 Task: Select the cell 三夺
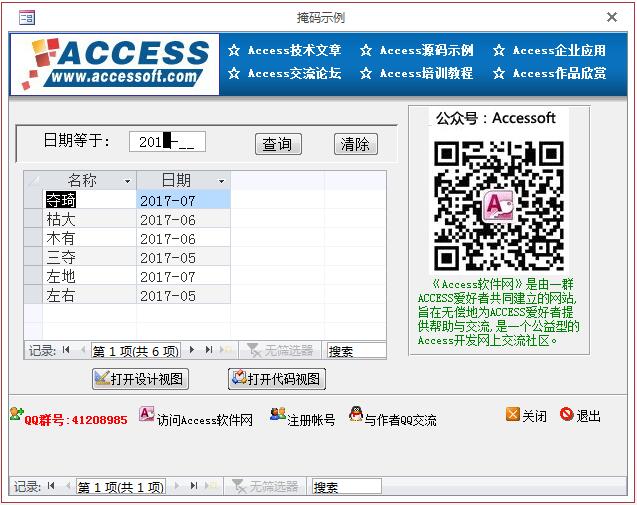coord(89,258)
